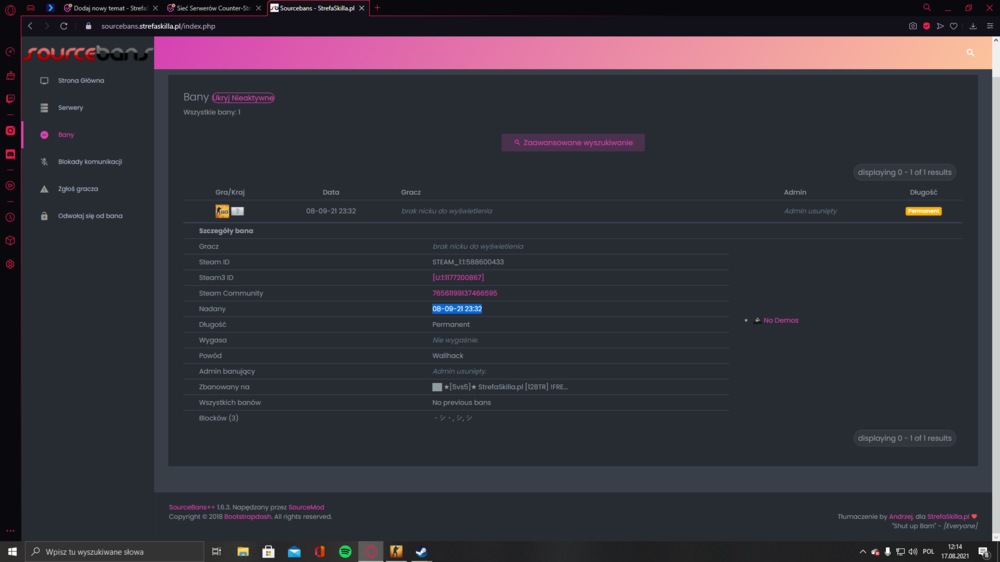Image resolution: width=1000 pixels, height=562 pixels.
Task: Open SourceMod footer link
Action: click(x=306, y=507)
